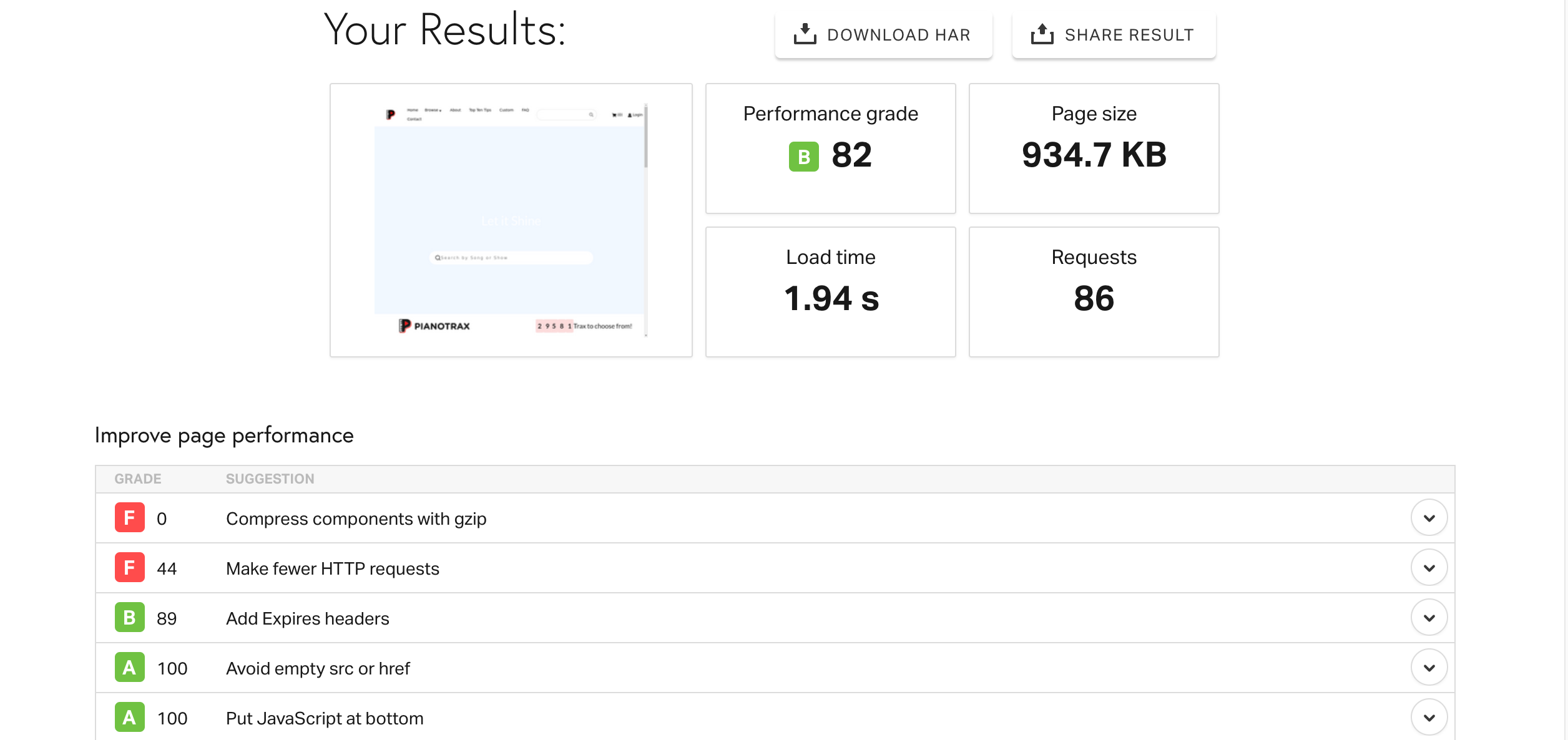The height and width of the screenshot is (740, 1568).
Task: Expand Compress components with gzip row
Action: click(1429, 518)
